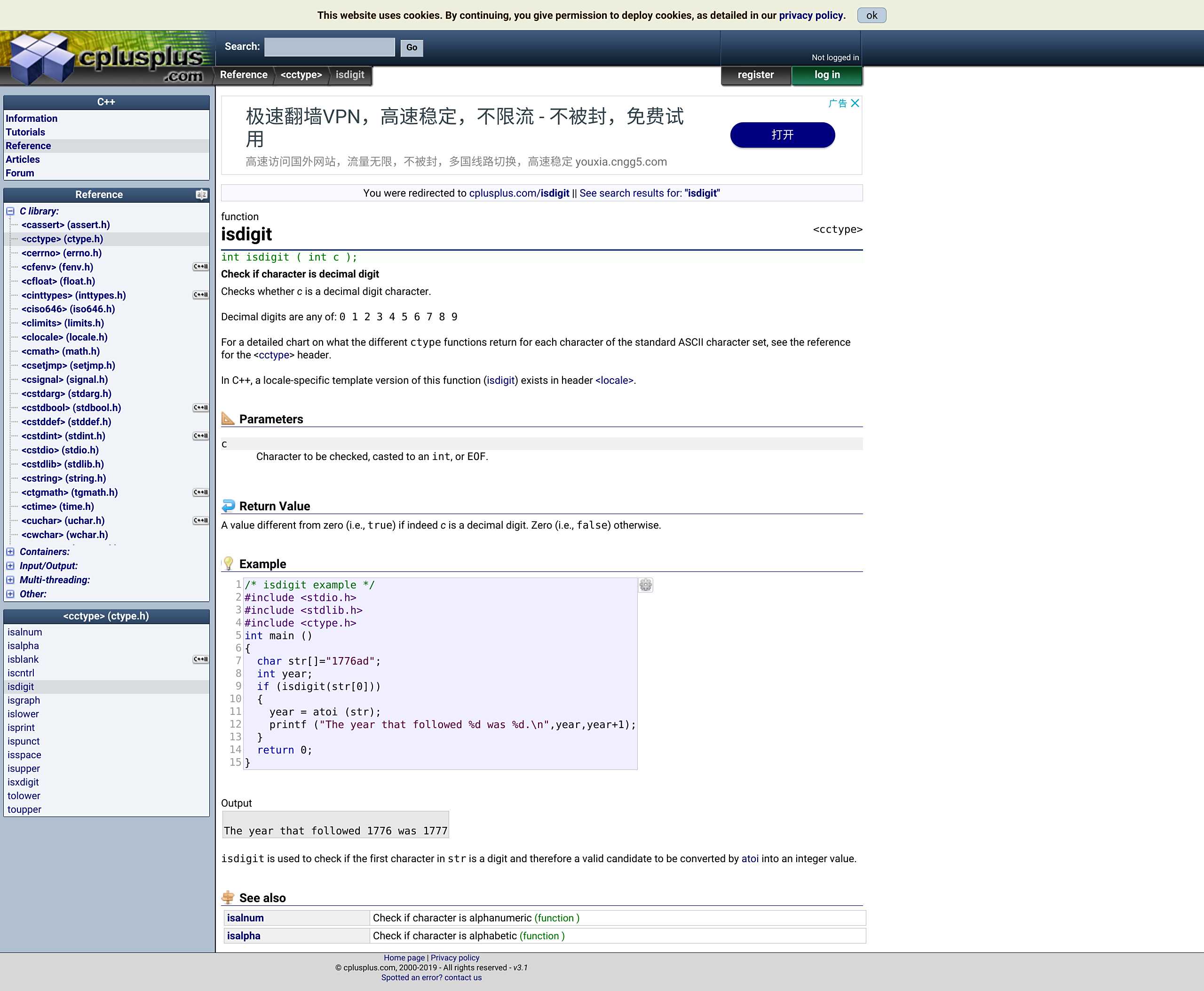Click the C++11 badge next to isblank
This screenshot has width=1204, height=991.
click(200, 659)
